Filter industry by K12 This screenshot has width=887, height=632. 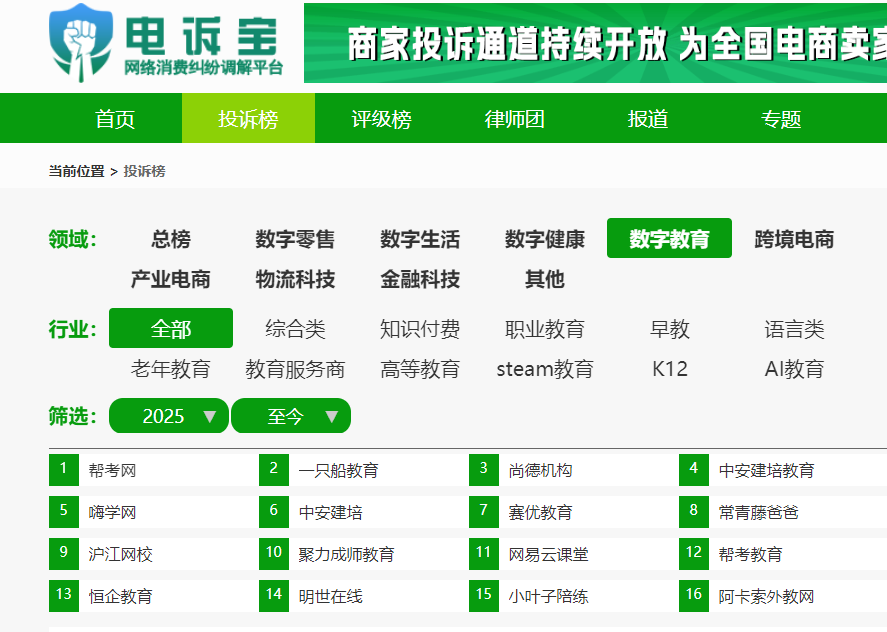(x=670, y=369)
